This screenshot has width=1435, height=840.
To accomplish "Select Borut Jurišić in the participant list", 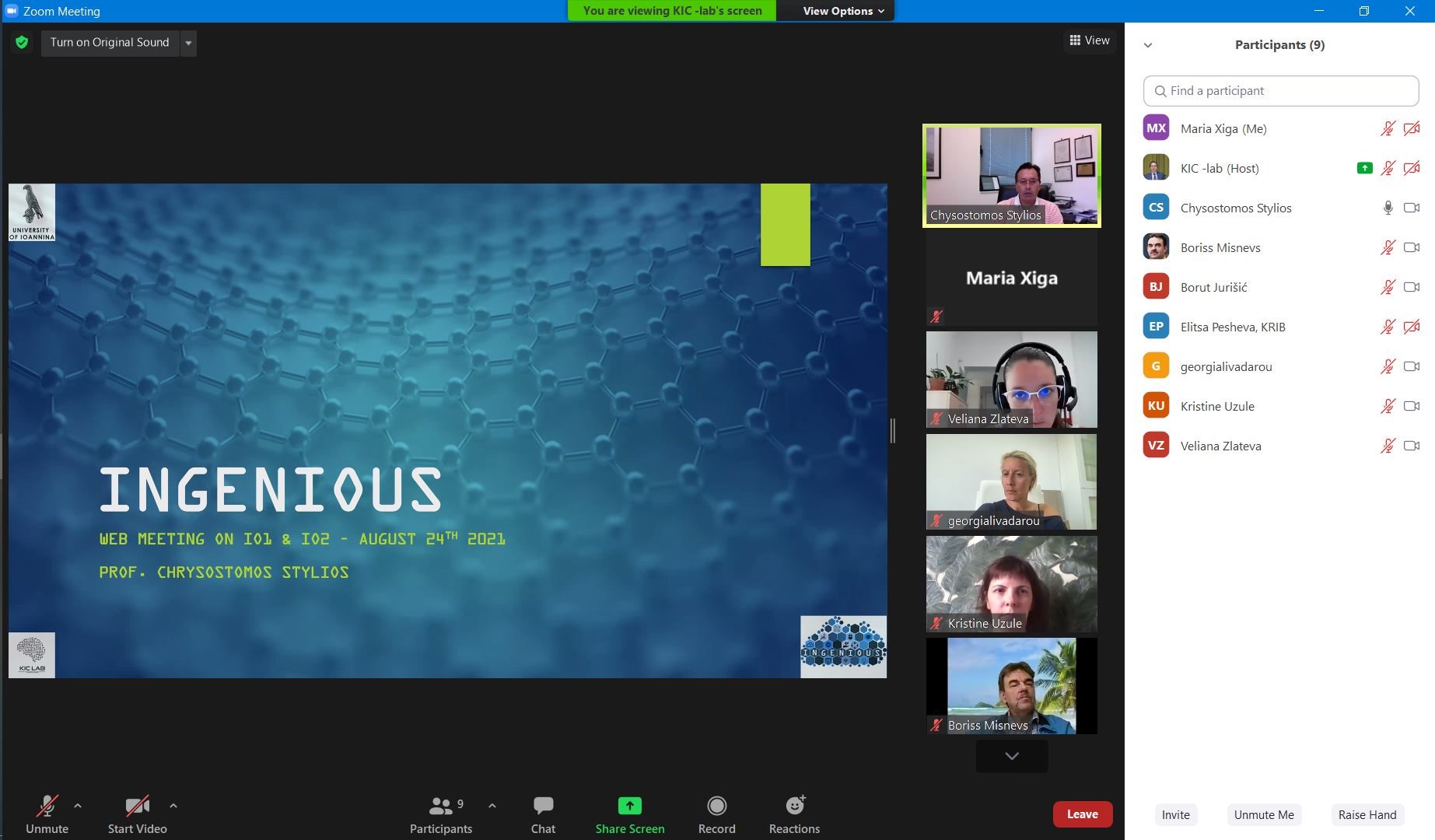I will [1281, 287].
